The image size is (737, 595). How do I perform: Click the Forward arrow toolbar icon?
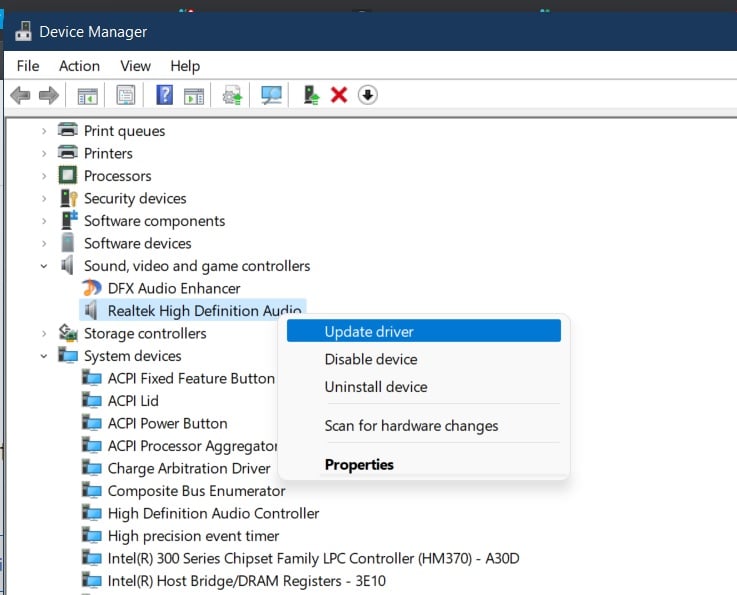coord(49,95)
